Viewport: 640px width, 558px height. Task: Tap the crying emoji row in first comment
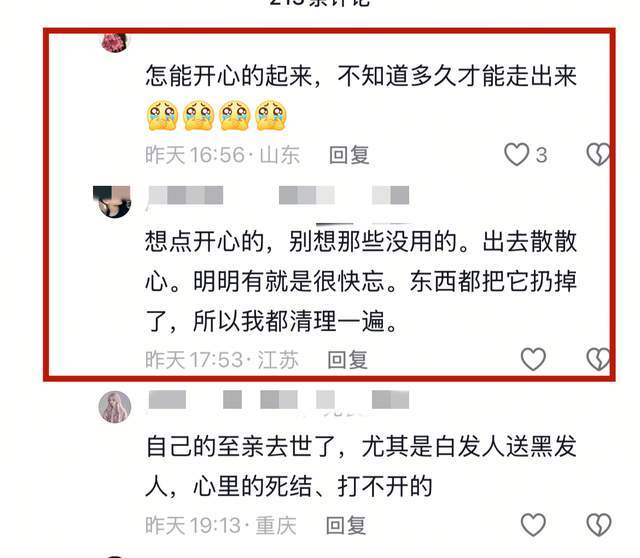pos(217,116)
